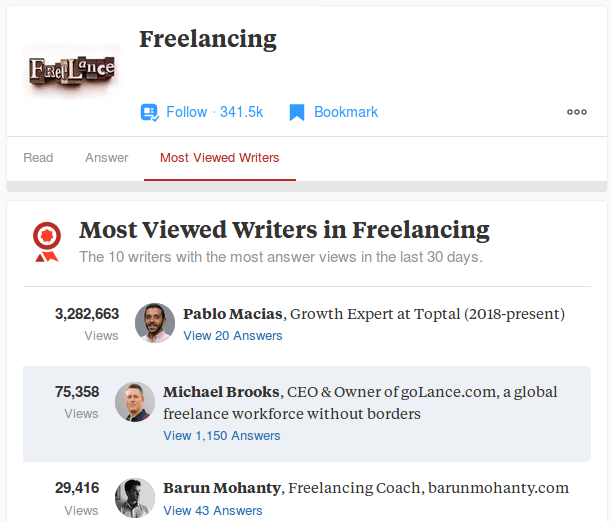The width and height of the screenshot is (612, 522).
Task: Select the Most Viewed Writers tab
Action: tap(220, 158)
